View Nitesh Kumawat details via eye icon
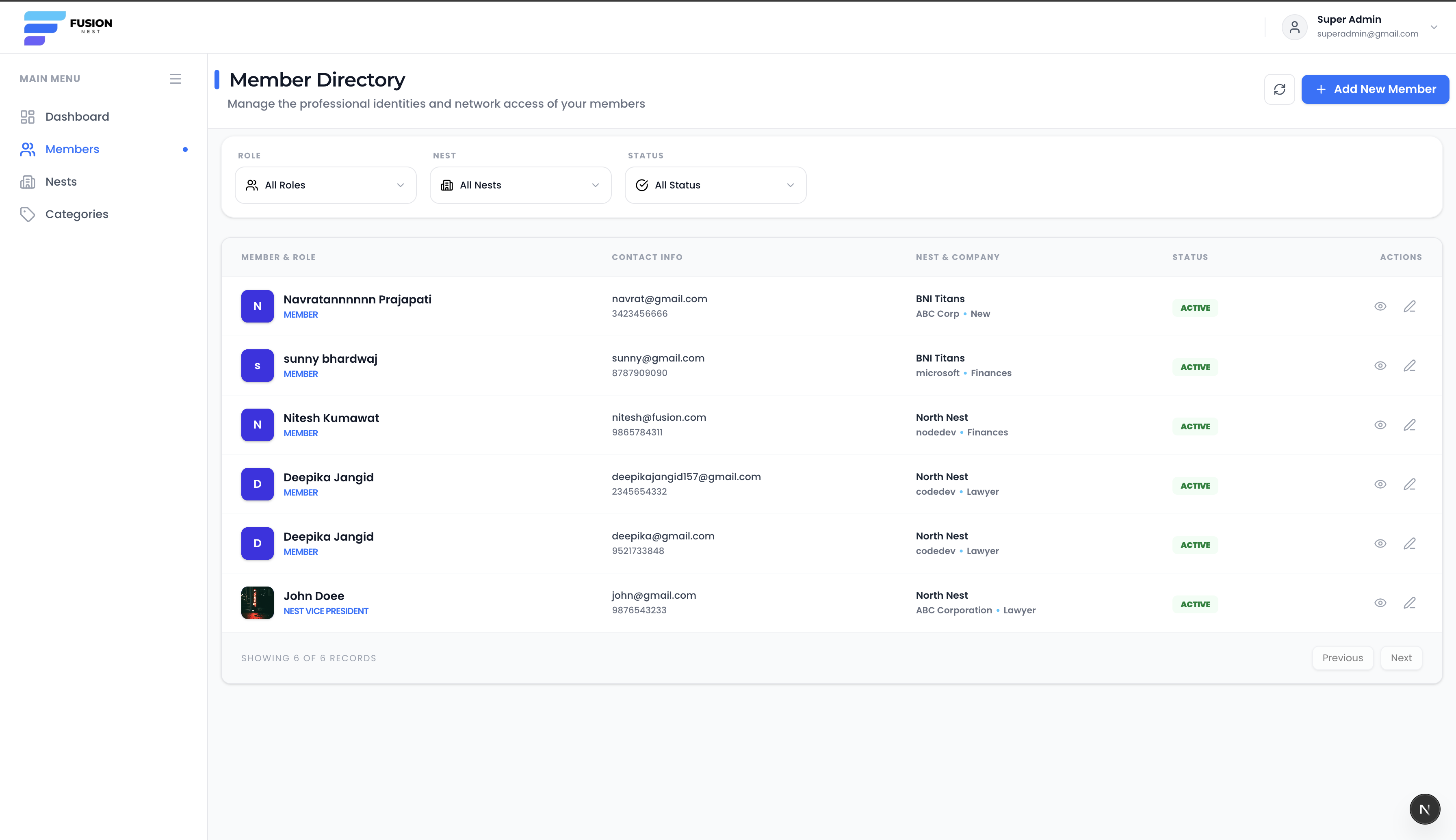The width and height of the screenshot is (1456, 840). pos(1380,425)
